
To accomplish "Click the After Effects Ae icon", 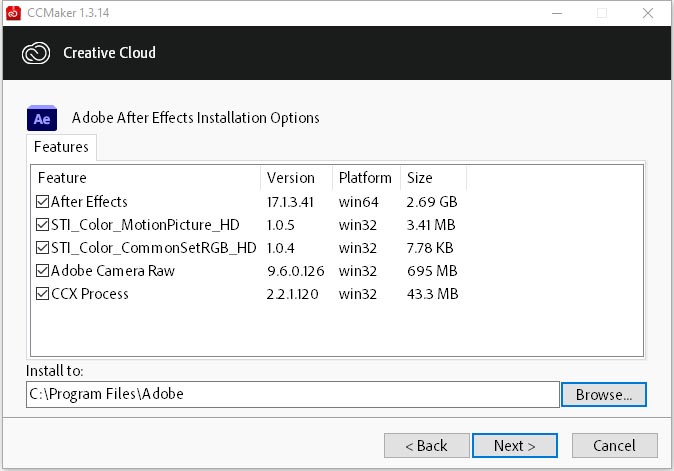I will tap(42, 118).
